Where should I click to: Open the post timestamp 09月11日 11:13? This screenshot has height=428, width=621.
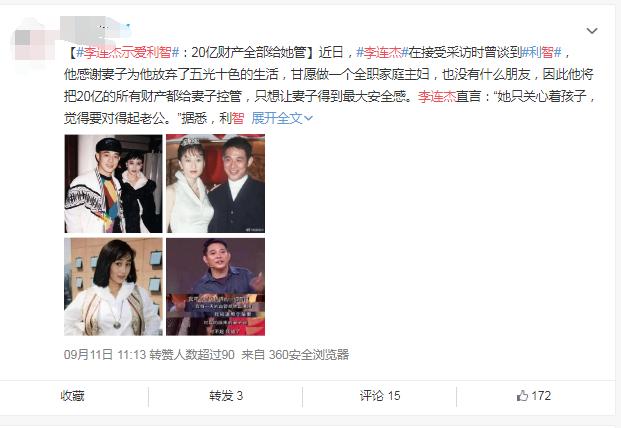pos(105,354)
